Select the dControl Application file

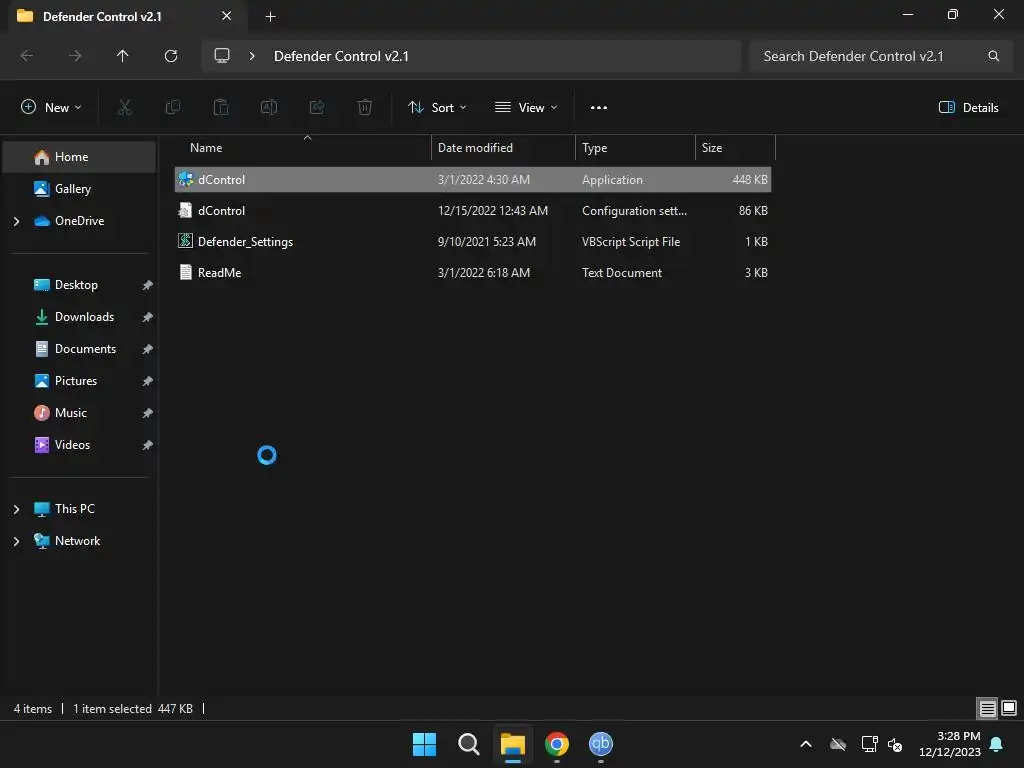click(x=473, y=180)
